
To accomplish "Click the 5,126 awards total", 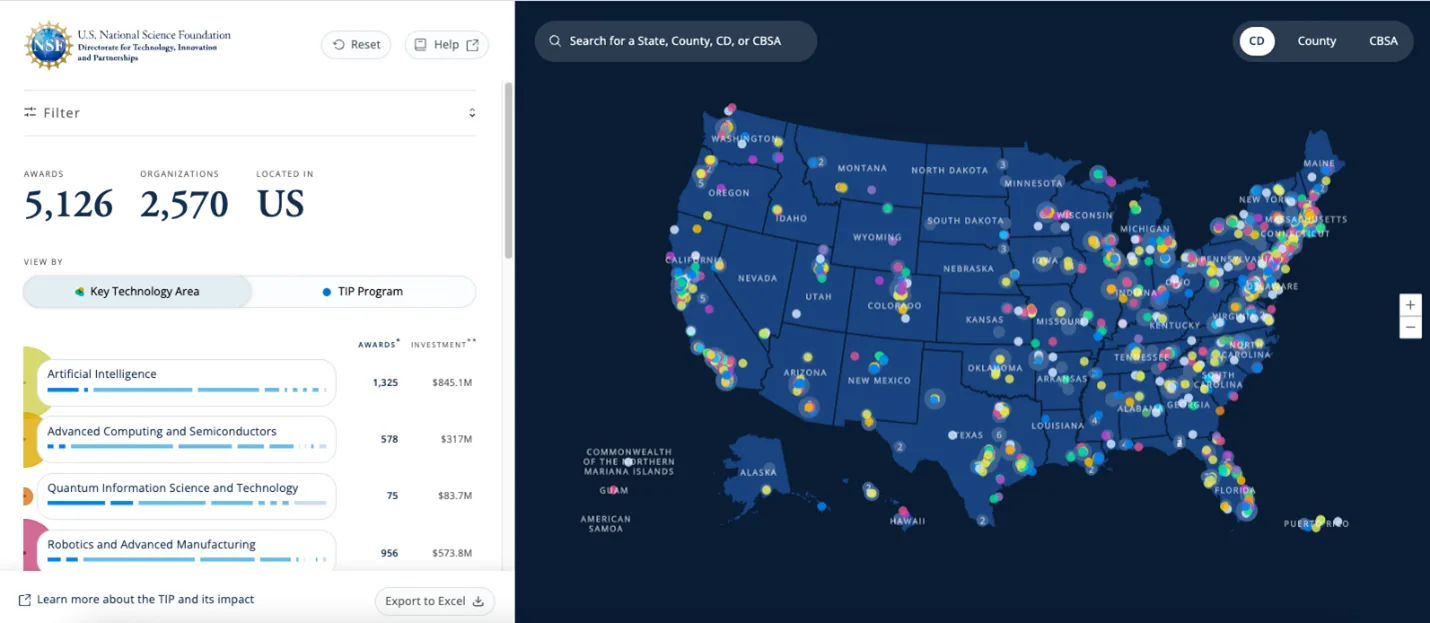I will pos(69,205).
